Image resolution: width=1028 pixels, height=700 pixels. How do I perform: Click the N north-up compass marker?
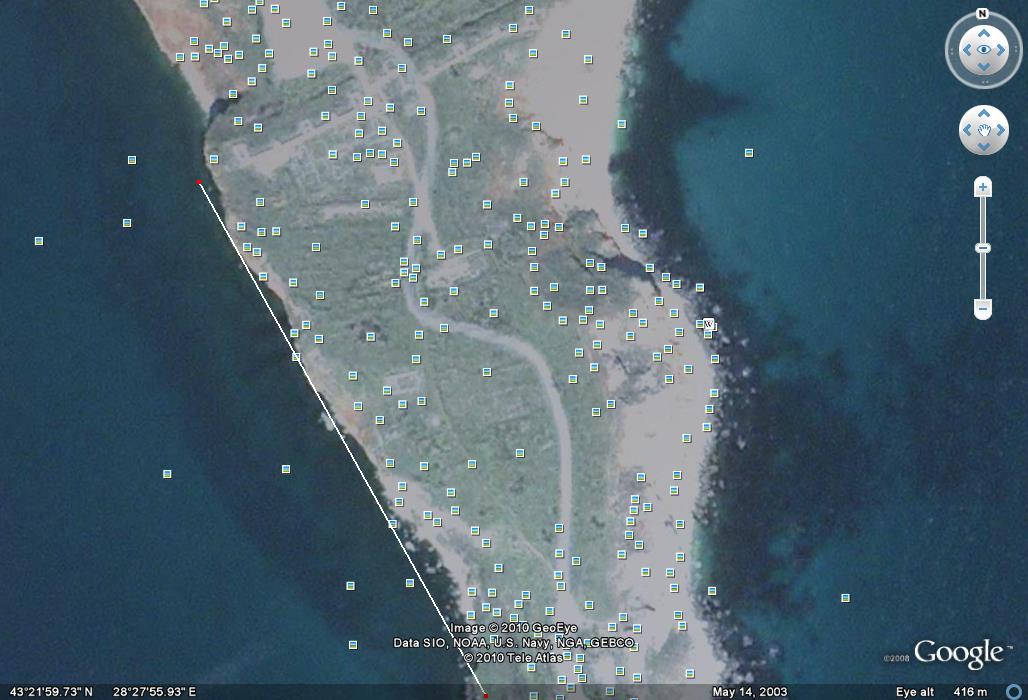(982, 14)
